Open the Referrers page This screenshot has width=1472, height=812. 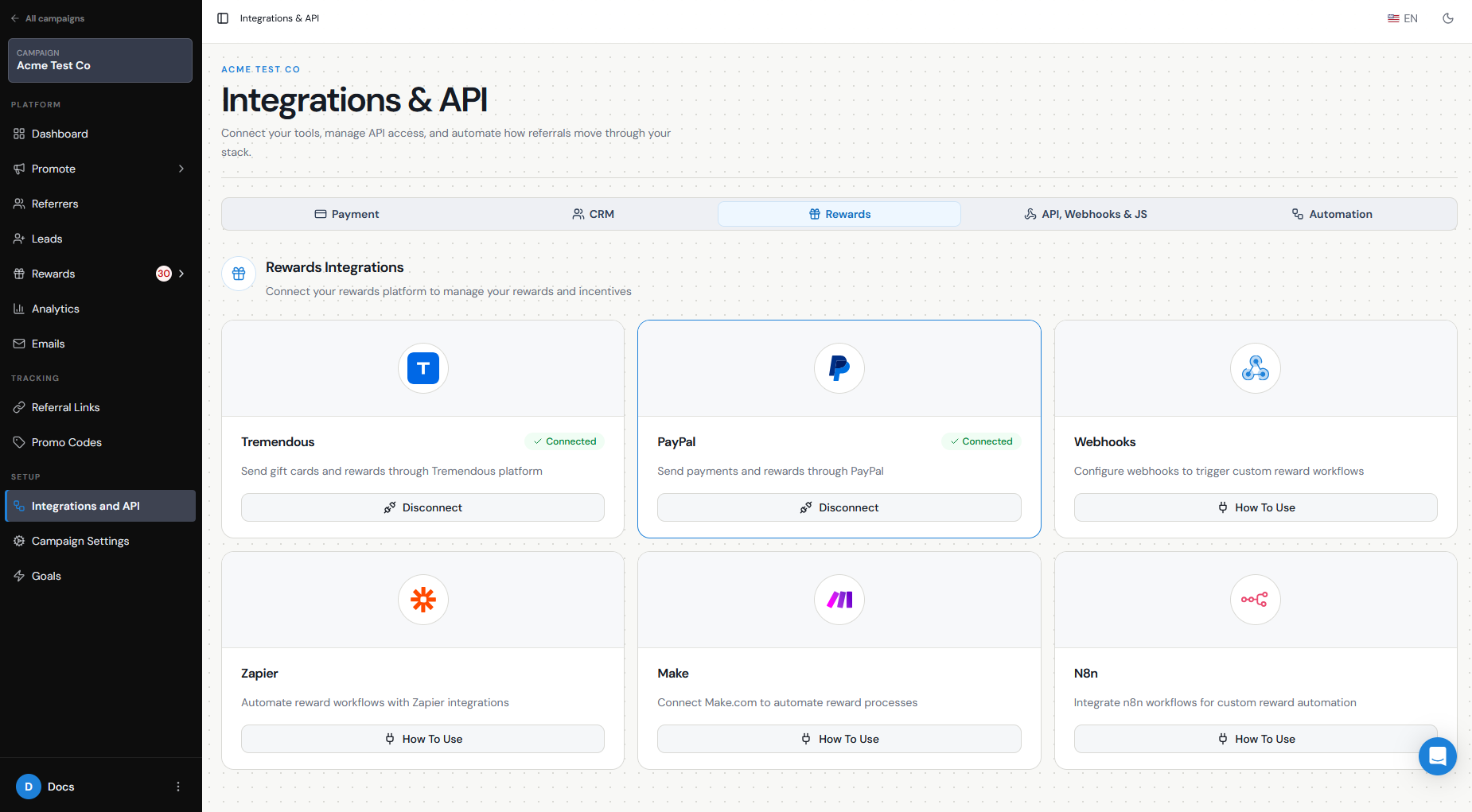click(100, 204)
